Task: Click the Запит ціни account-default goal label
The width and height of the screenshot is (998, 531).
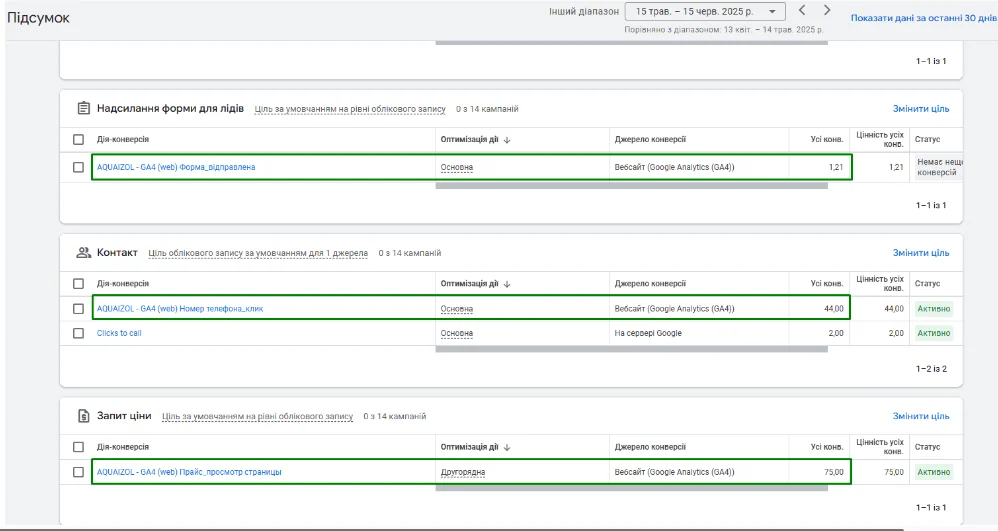Action: click(x=257, y=416)
